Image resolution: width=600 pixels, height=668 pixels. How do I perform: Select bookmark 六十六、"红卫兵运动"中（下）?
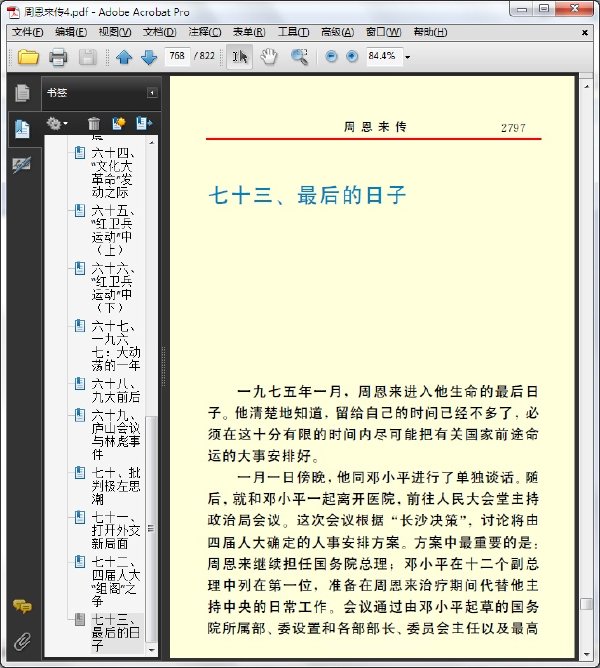click(112, 288)
